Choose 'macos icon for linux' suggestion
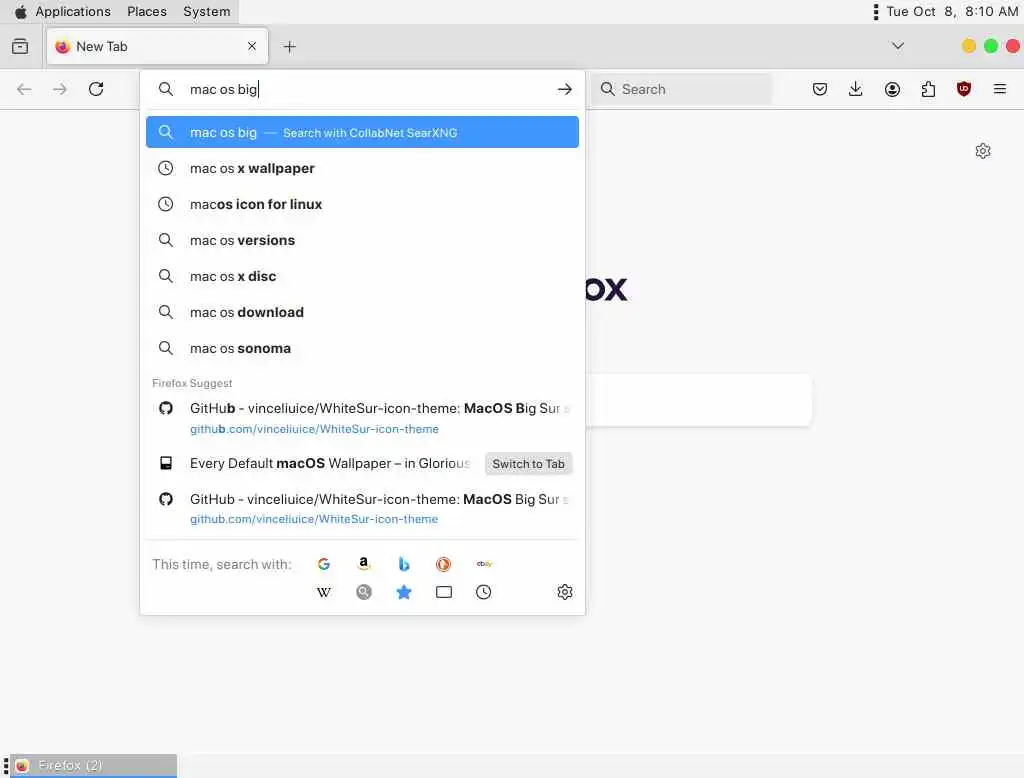Viewport: 1024px width, 778px height. point(362,204)
